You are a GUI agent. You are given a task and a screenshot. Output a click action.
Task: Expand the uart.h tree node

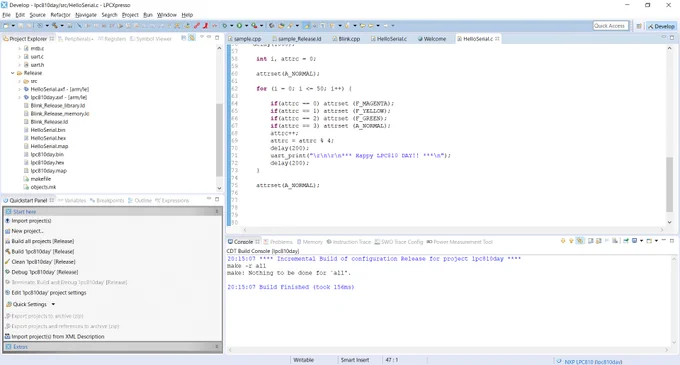[20, 65]
